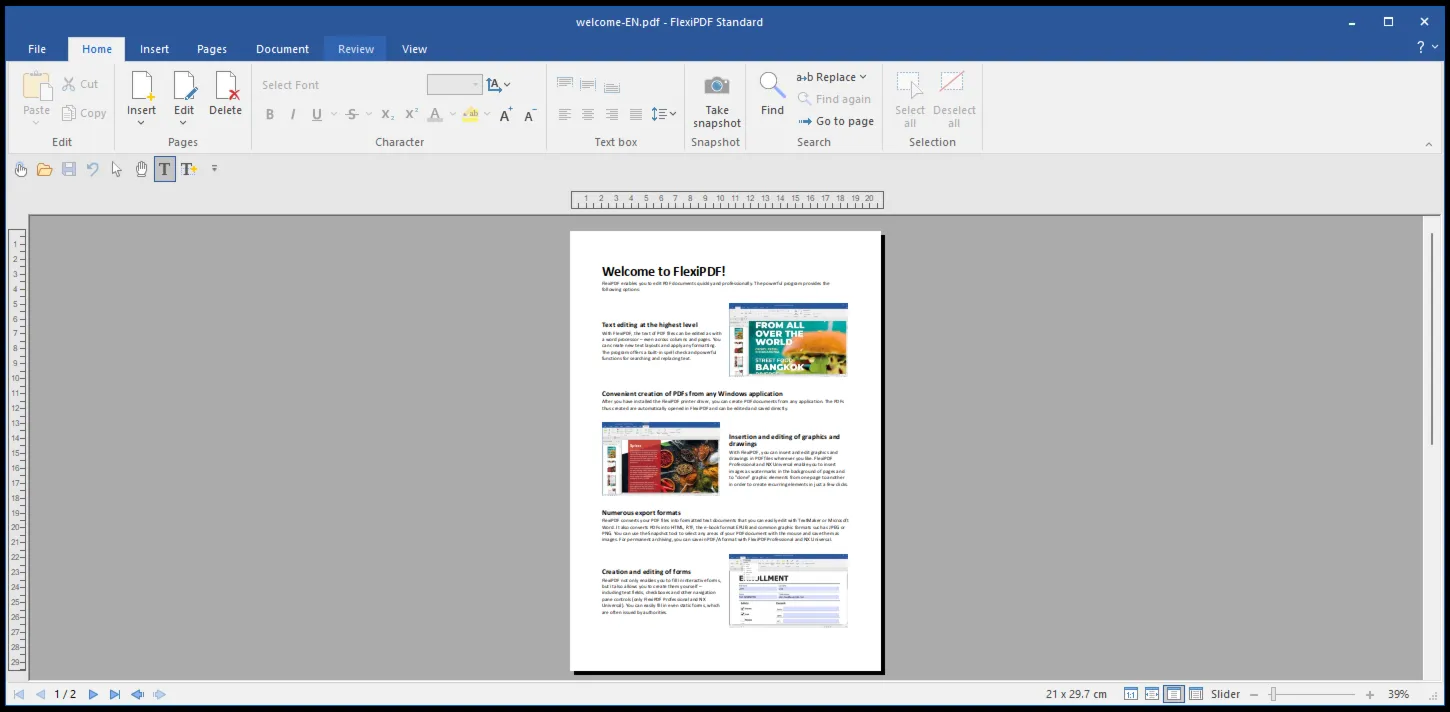Open the File menu
The image size is (1450, 712).
point(37,49)
